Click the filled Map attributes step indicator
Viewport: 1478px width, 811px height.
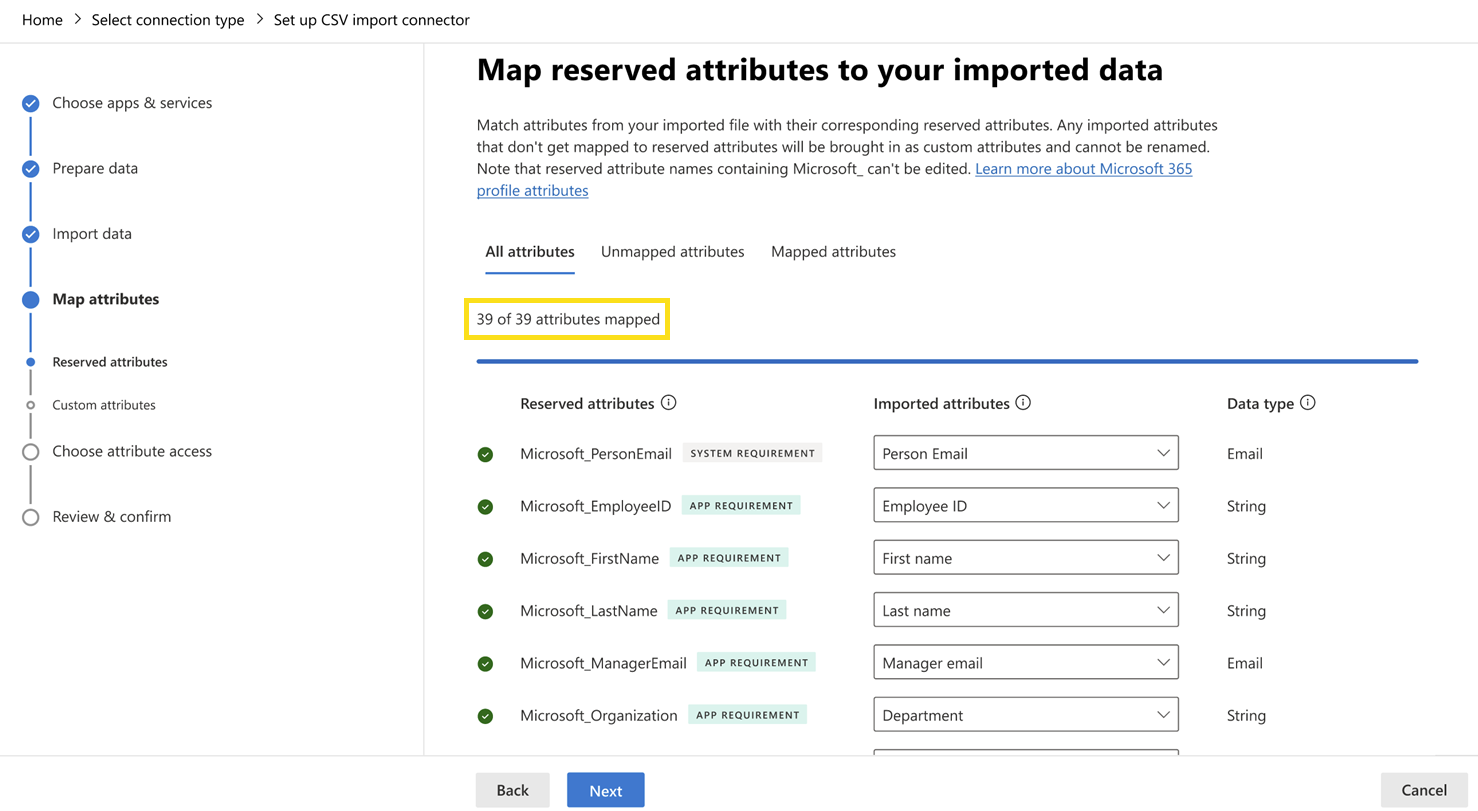coord(30,298)
